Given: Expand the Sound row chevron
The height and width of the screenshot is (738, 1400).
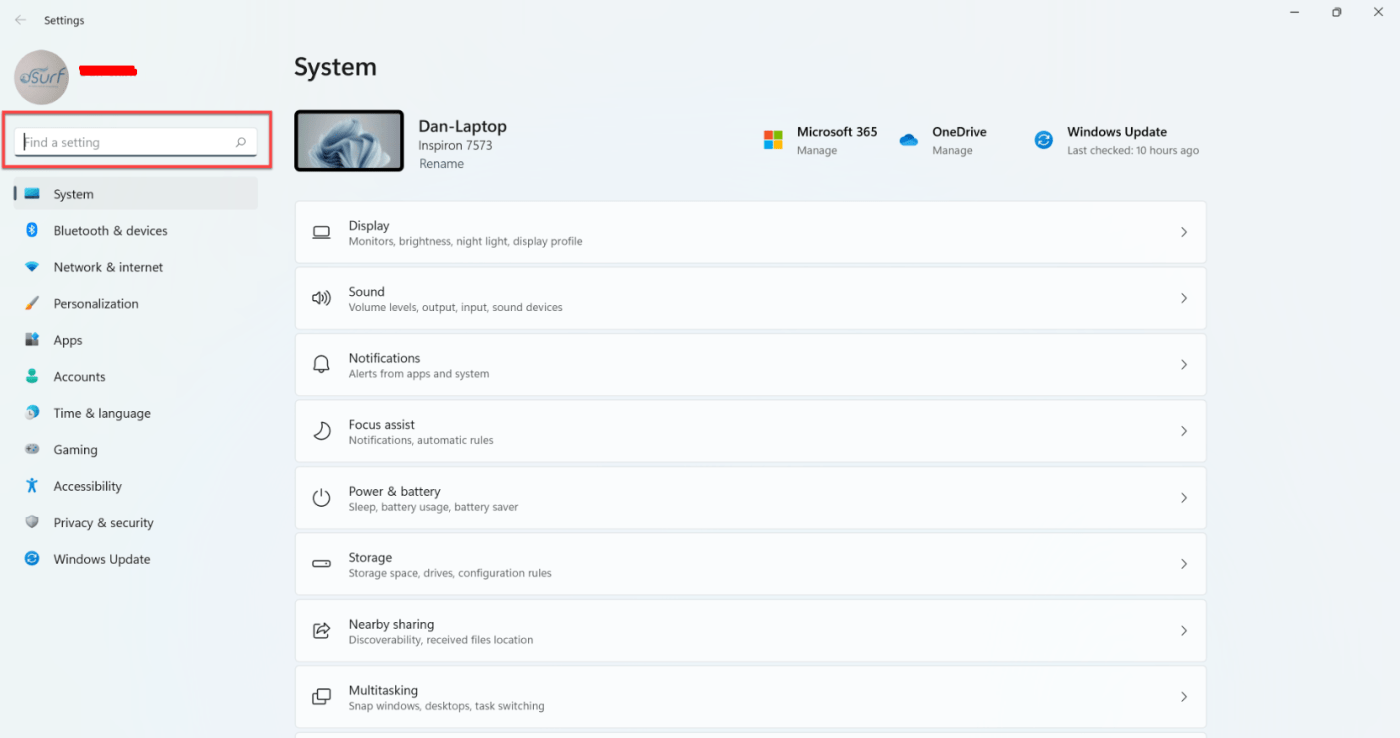Looking at the screenshot, I should pos(1184,298).
